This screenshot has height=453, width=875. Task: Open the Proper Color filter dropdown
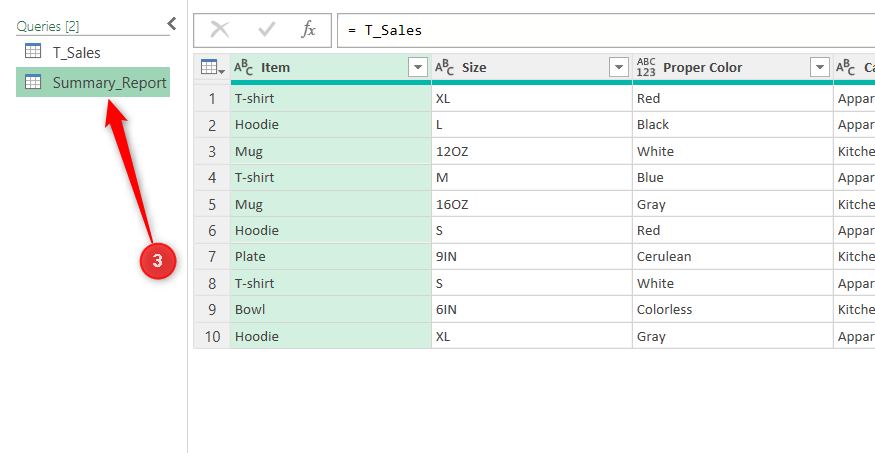819,68
